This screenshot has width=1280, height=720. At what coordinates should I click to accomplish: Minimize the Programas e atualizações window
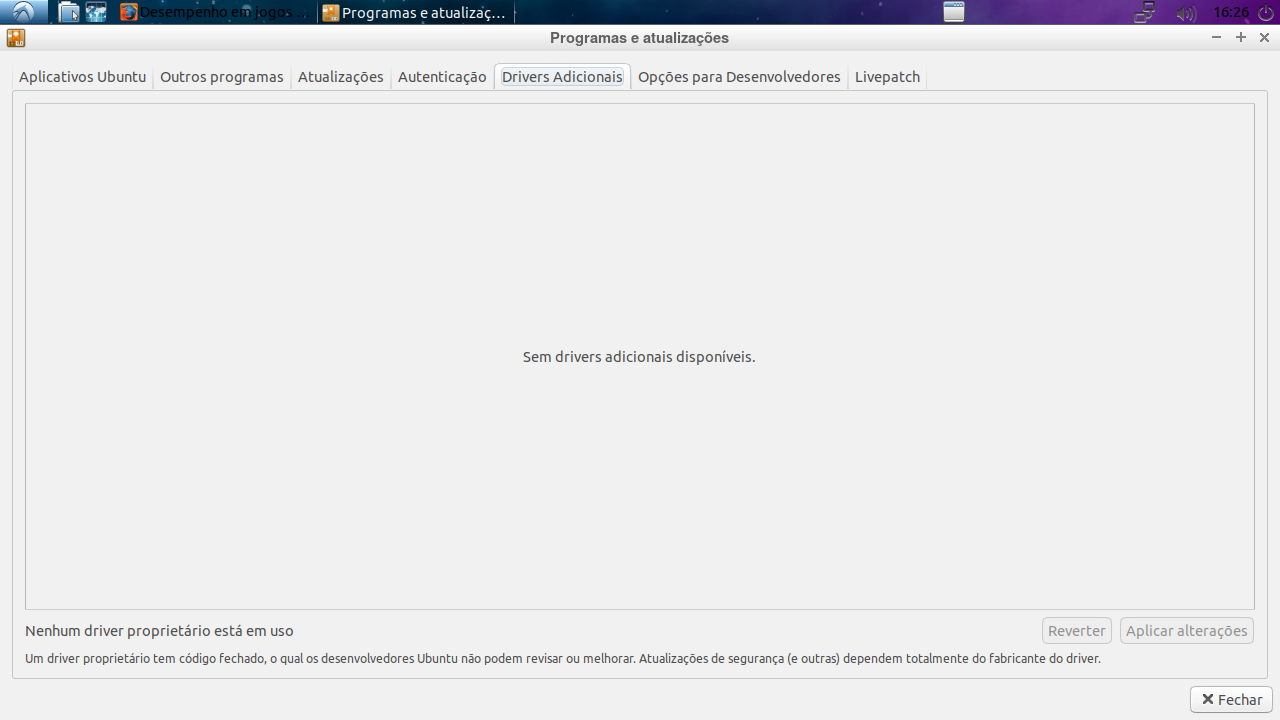click(x=1216, y=37)
